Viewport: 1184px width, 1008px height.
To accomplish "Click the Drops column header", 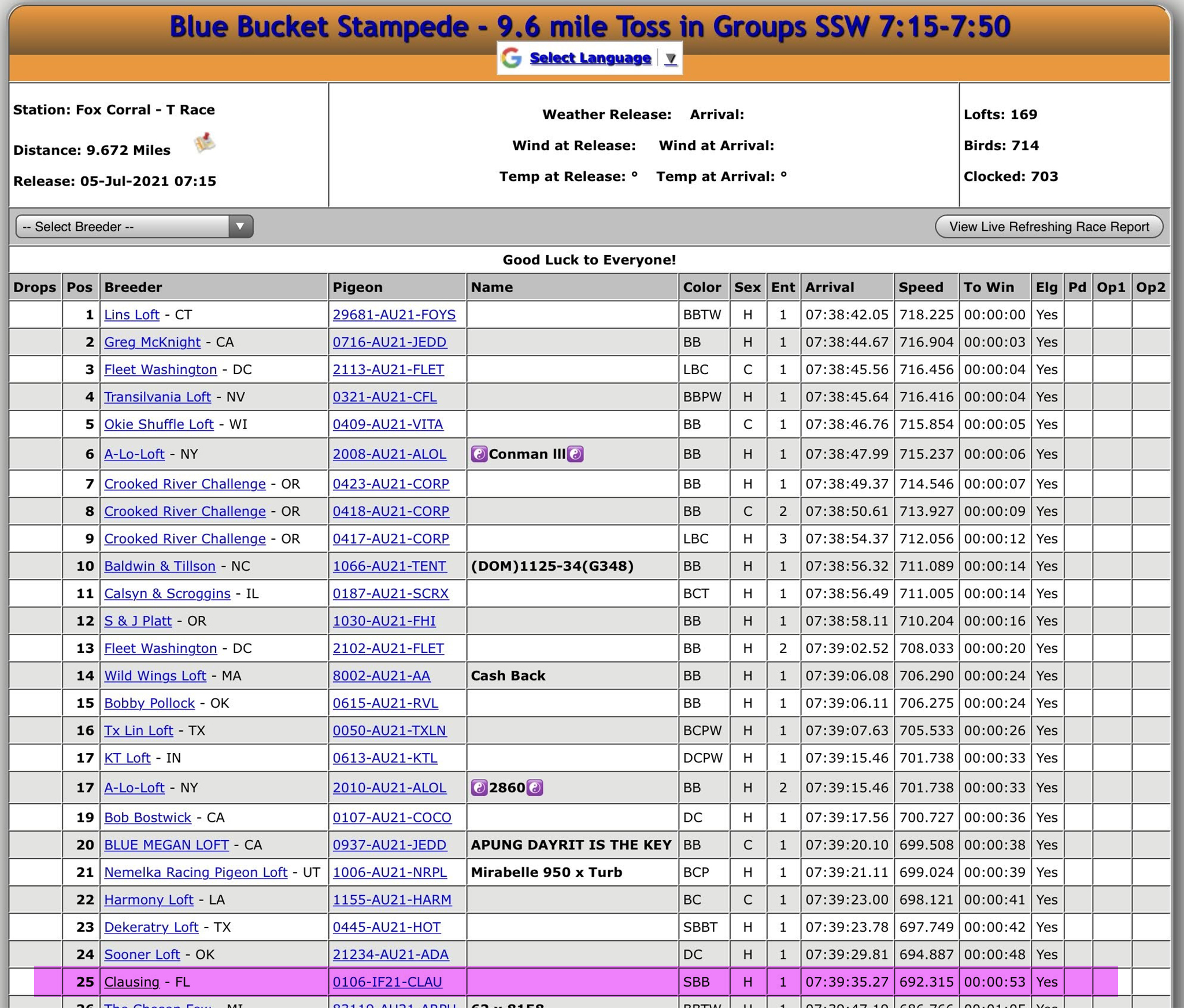I will [35, 287].
